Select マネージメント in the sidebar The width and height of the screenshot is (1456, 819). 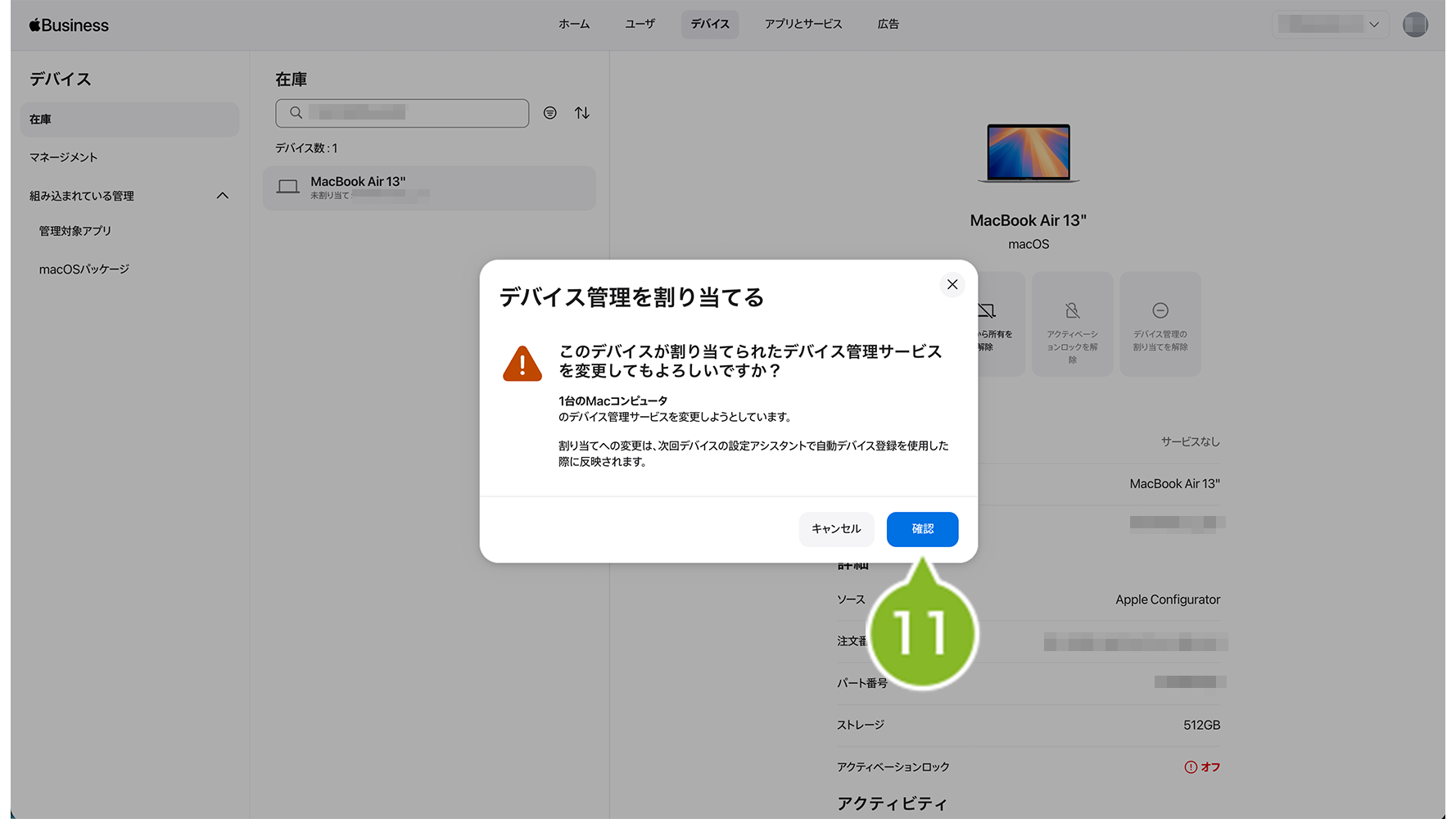pyautogui.click(x=64, y=157)
